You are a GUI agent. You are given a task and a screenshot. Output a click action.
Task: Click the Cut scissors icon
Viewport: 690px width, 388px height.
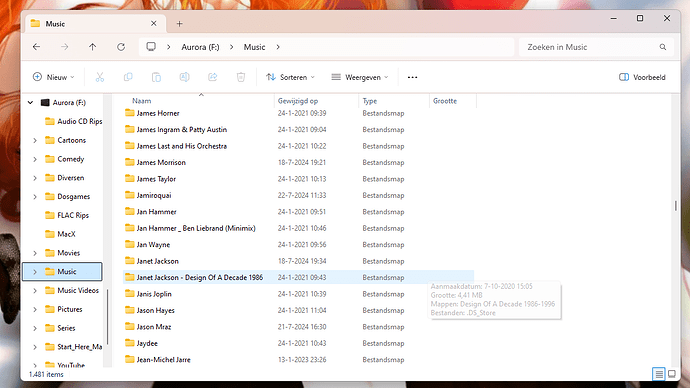100,77
